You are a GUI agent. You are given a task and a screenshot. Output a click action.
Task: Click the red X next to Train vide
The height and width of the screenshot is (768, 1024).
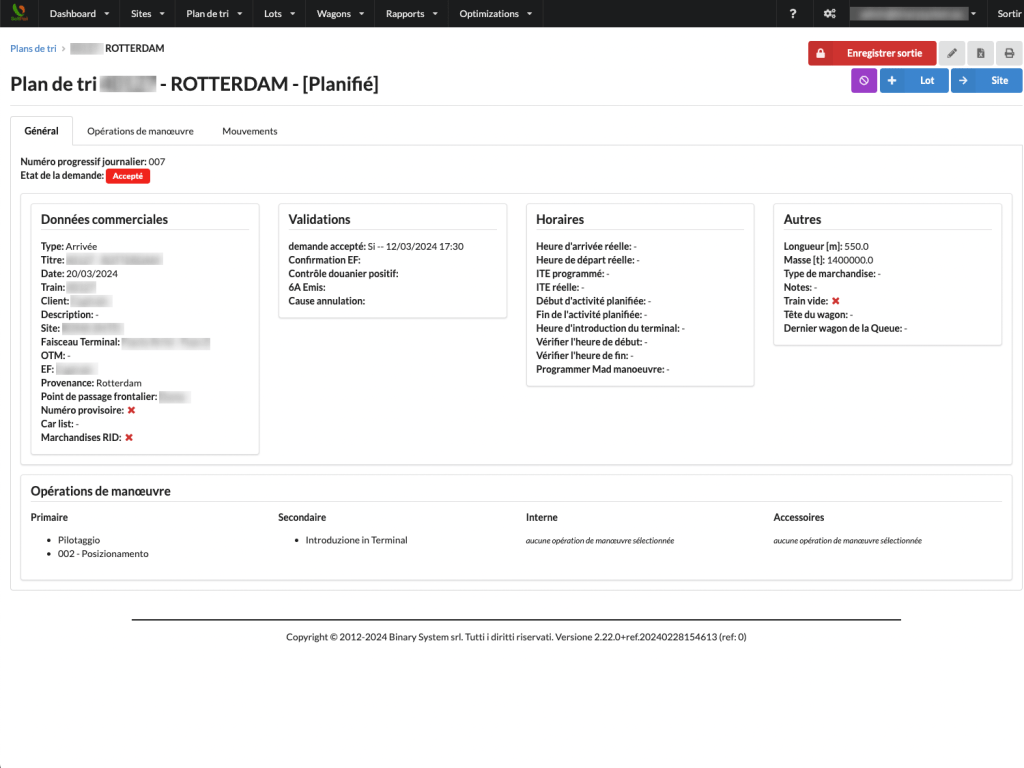(x=835, y=301)
